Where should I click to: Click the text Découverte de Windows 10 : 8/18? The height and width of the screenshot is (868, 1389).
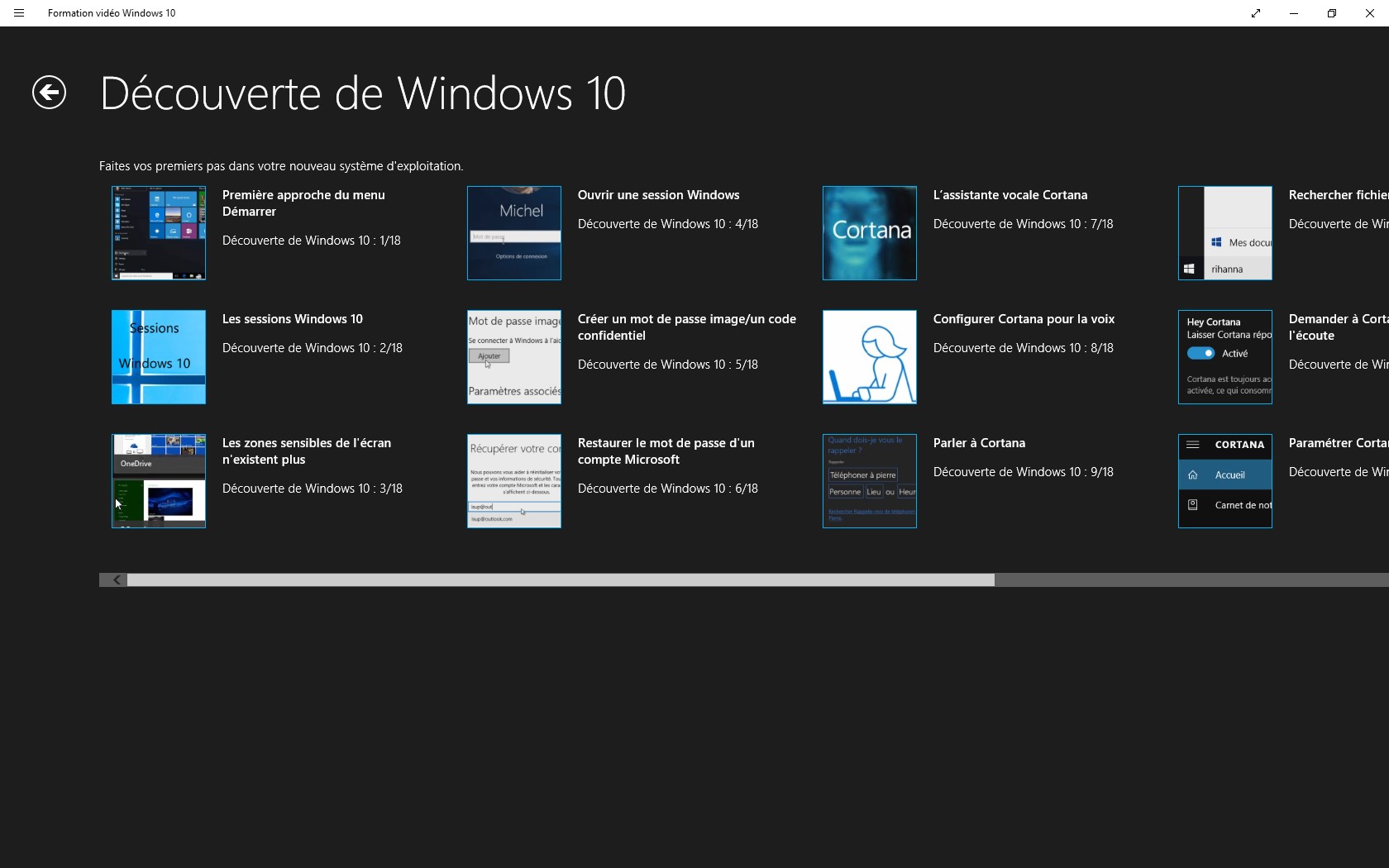pos(1024,348)
